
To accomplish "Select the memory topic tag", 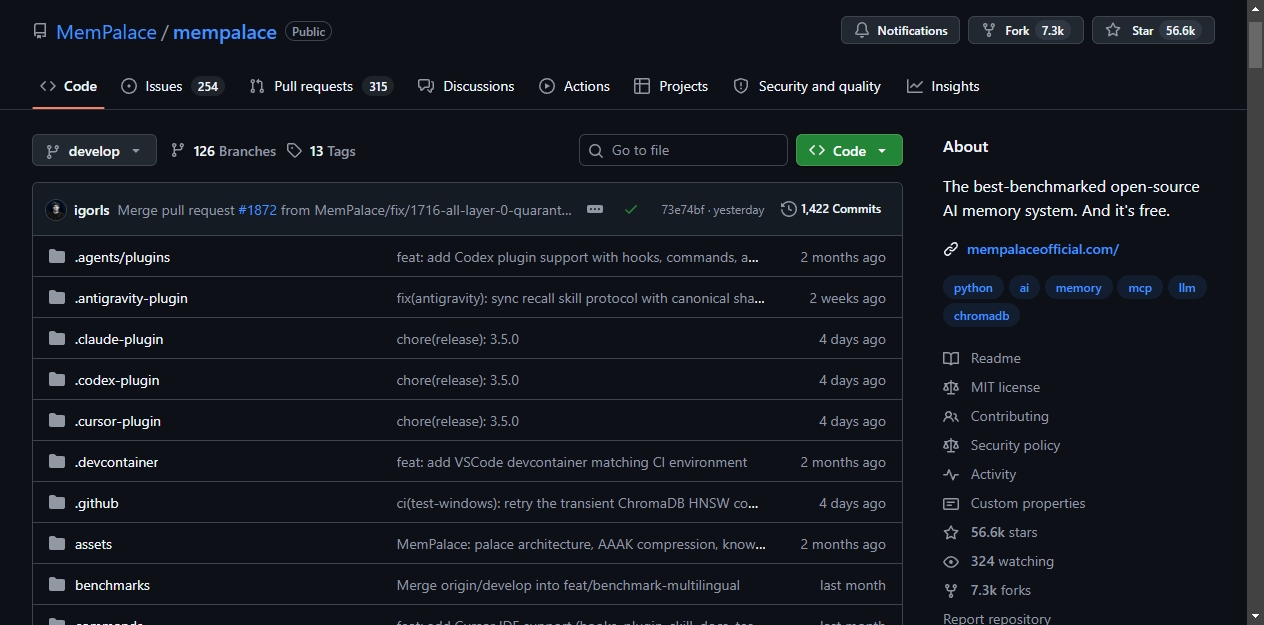I will tap(1078, 288).
